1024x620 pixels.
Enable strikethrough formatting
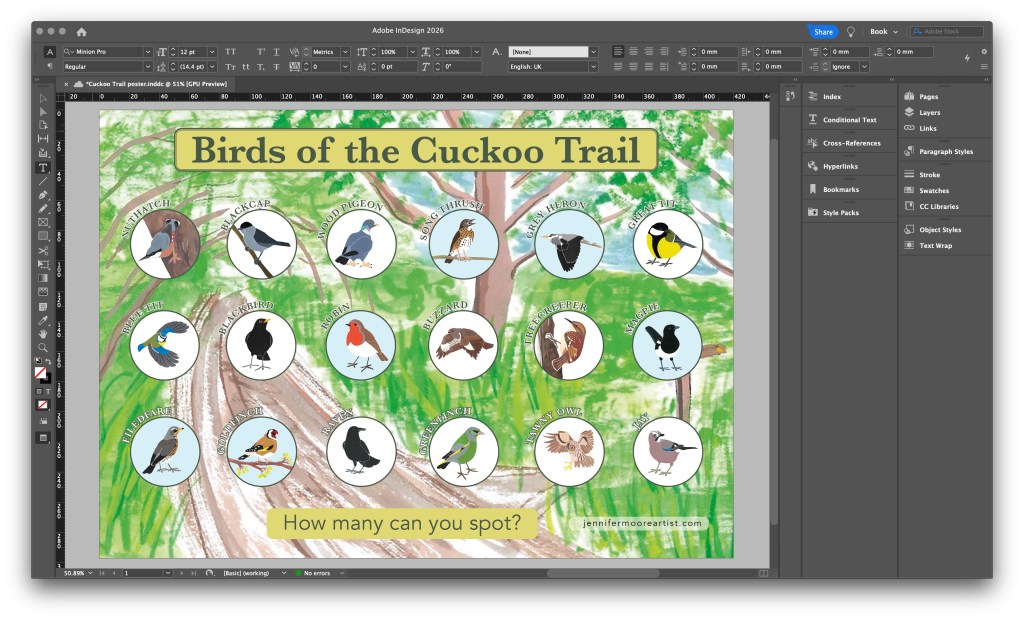(x=277, y=67)
